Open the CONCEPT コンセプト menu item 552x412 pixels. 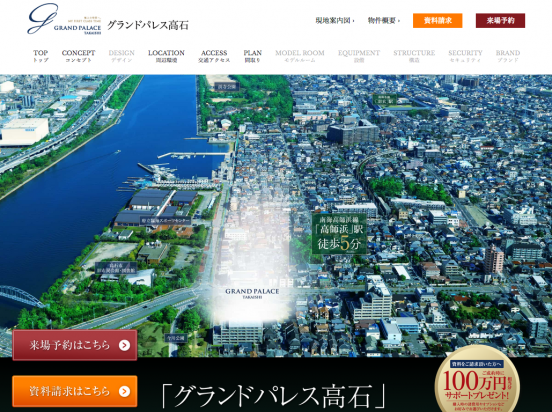[79, 56]
